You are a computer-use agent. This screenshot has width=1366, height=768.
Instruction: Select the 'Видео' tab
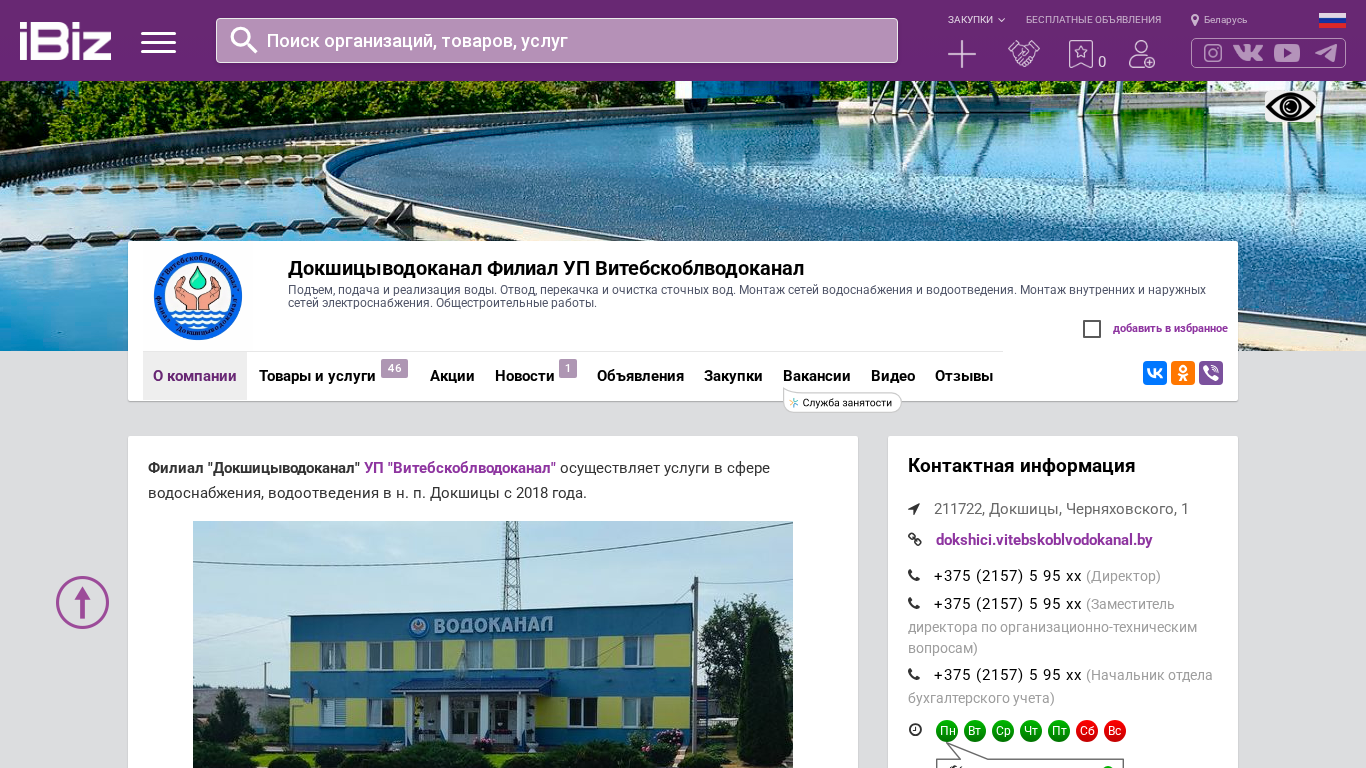(893, 376)
